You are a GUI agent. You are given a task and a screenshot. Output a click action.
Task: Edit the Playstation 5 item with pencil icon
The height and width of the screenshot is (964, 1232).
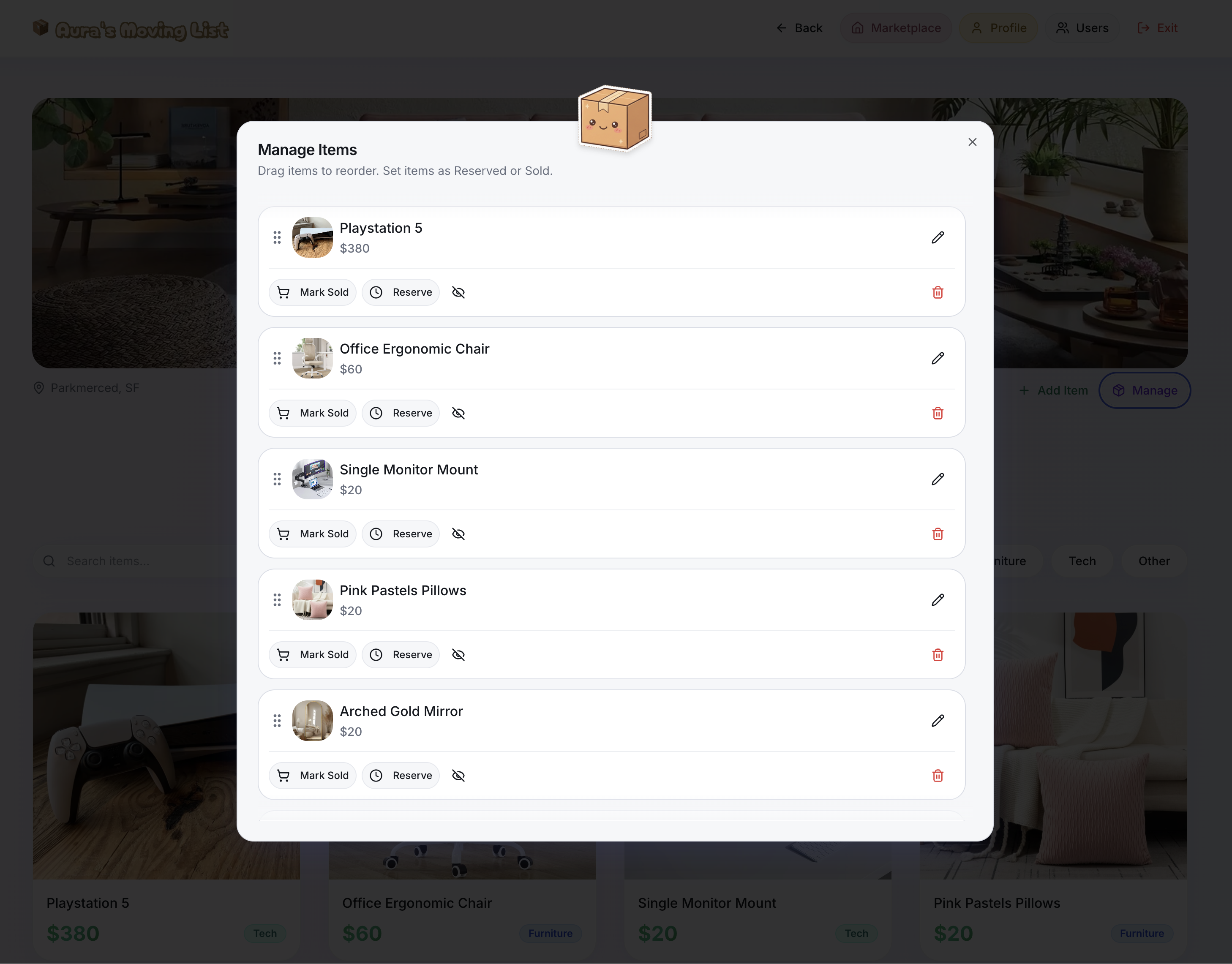[938, 237]
